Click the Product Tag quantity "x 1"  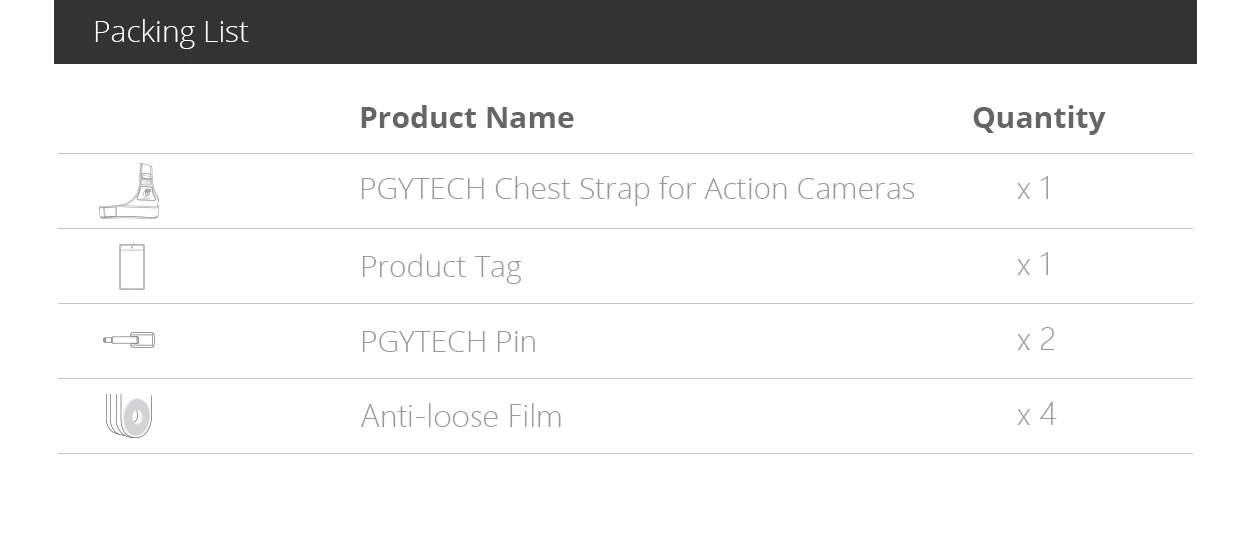point(1035,264)
